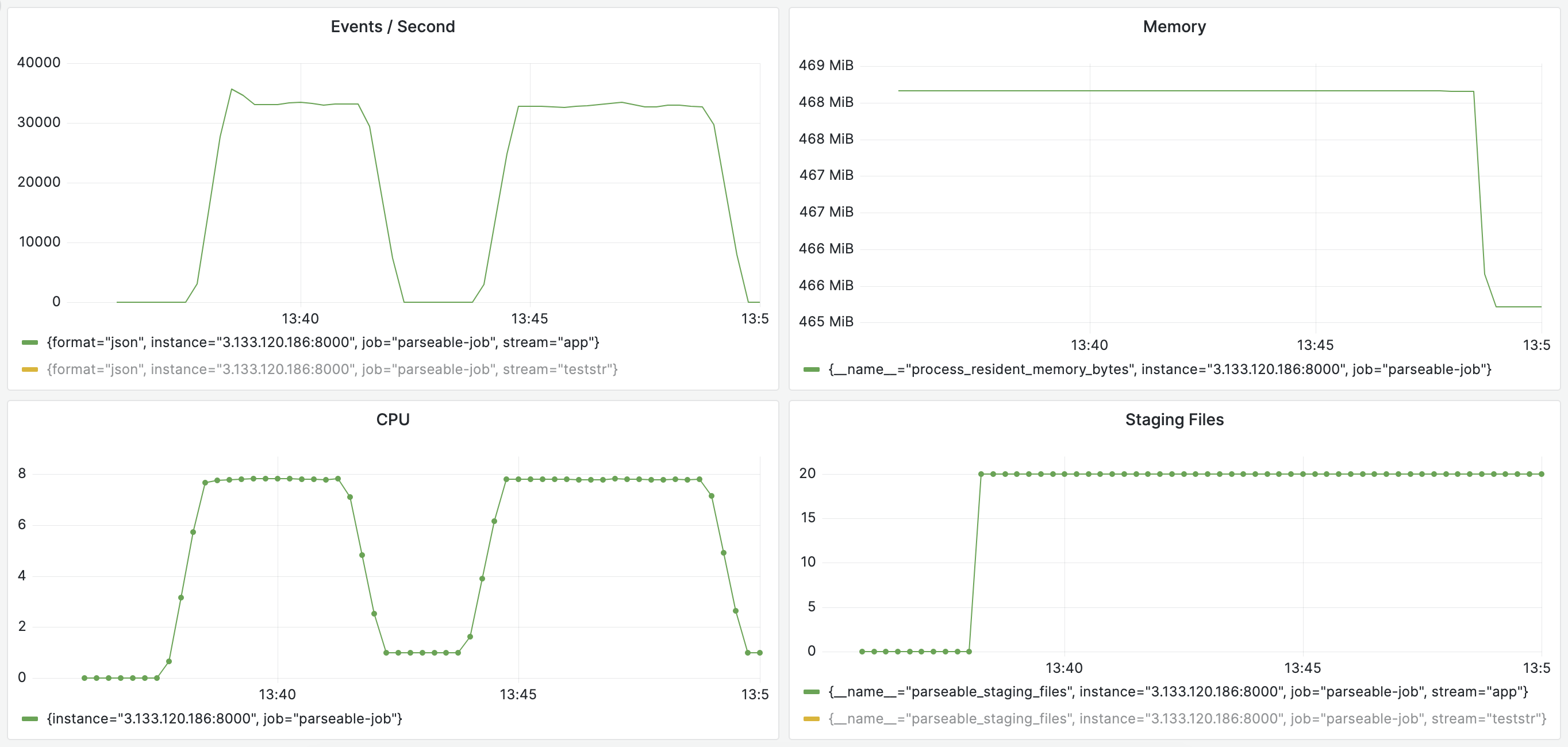Screen dimensions: 1568x747
Task: Click yellow swatch of Staging Files teststr legend
Action: [812, 718]
